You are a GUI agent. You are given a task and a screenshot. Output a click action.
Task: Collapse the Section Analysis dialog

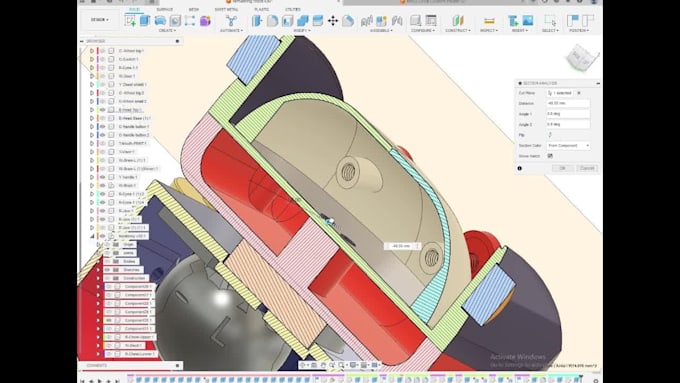(598, 83)
